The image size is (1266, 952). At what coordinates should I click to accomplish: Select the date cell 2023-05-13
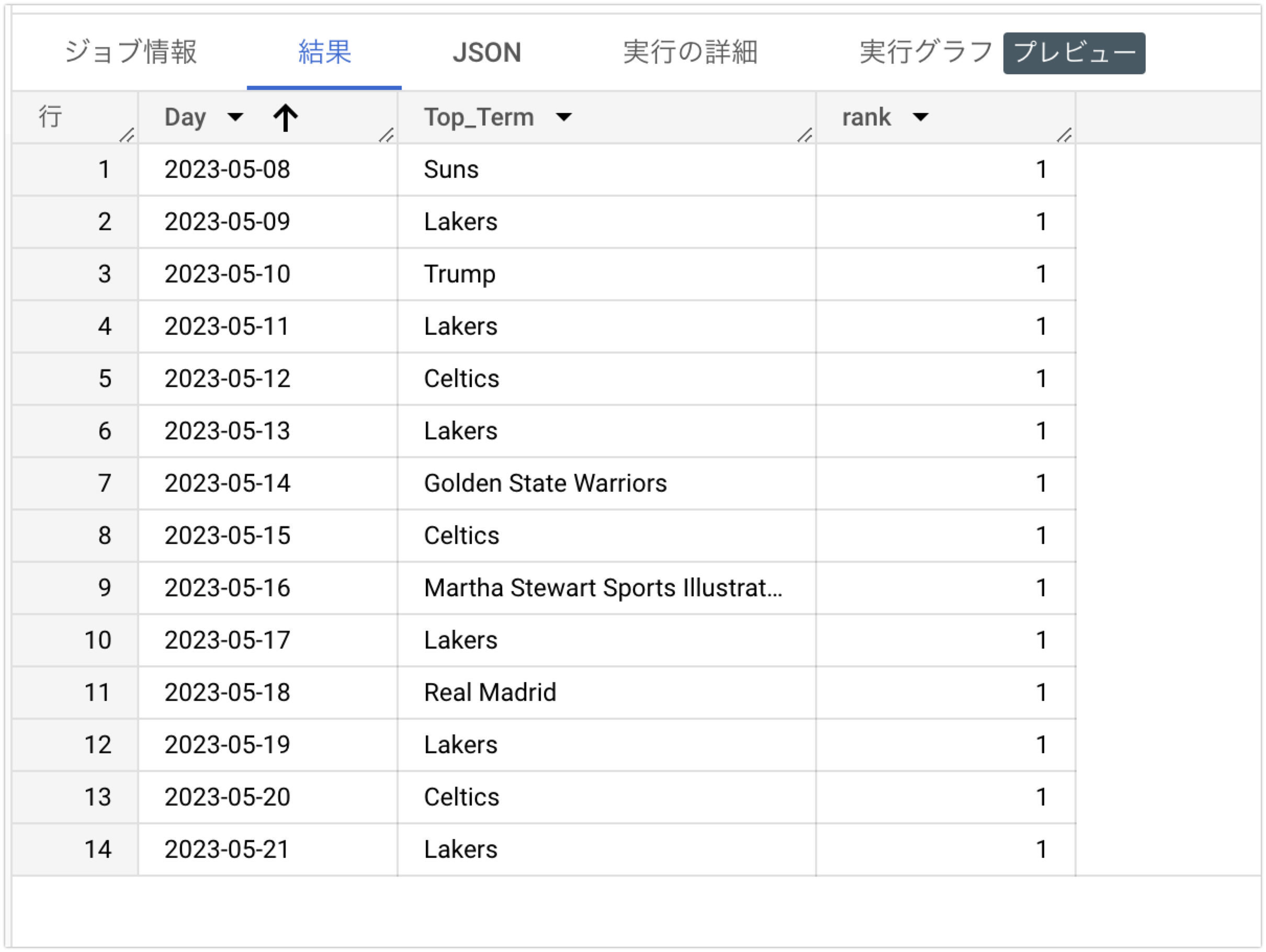[268, 431]
